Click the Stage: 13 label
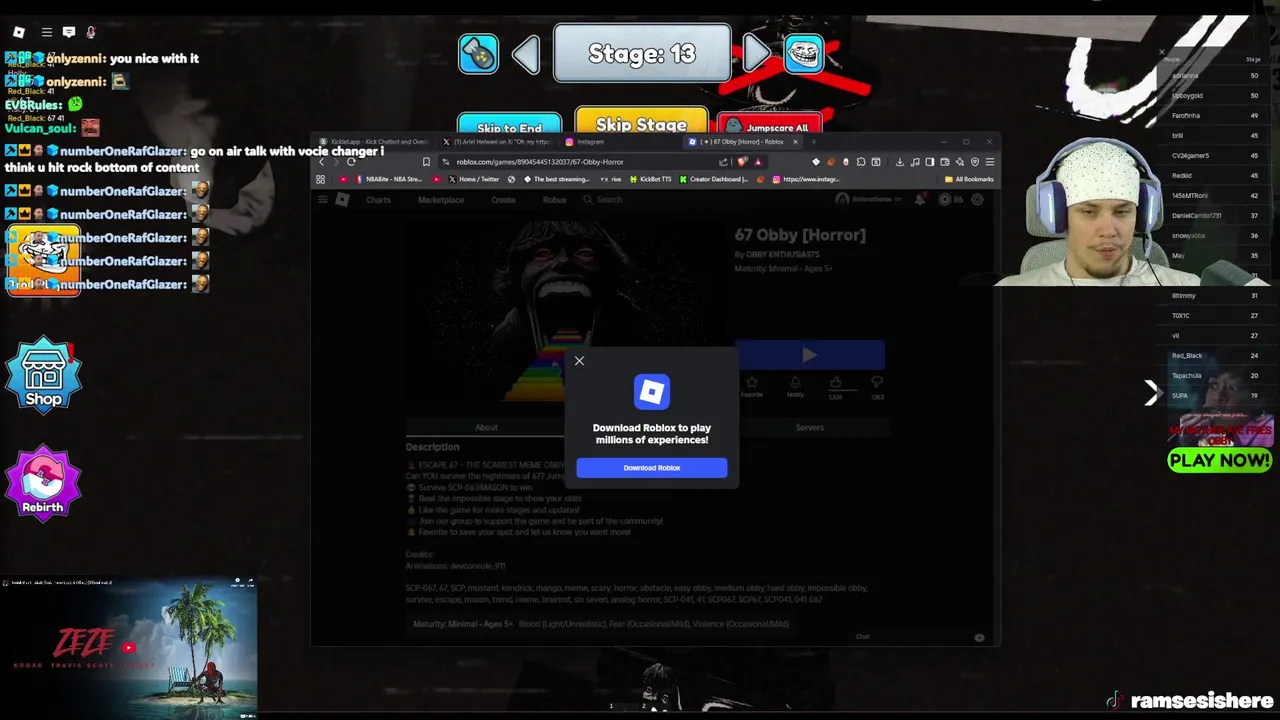This screenshot has width=1280, height=720. [x=642, y=53]
